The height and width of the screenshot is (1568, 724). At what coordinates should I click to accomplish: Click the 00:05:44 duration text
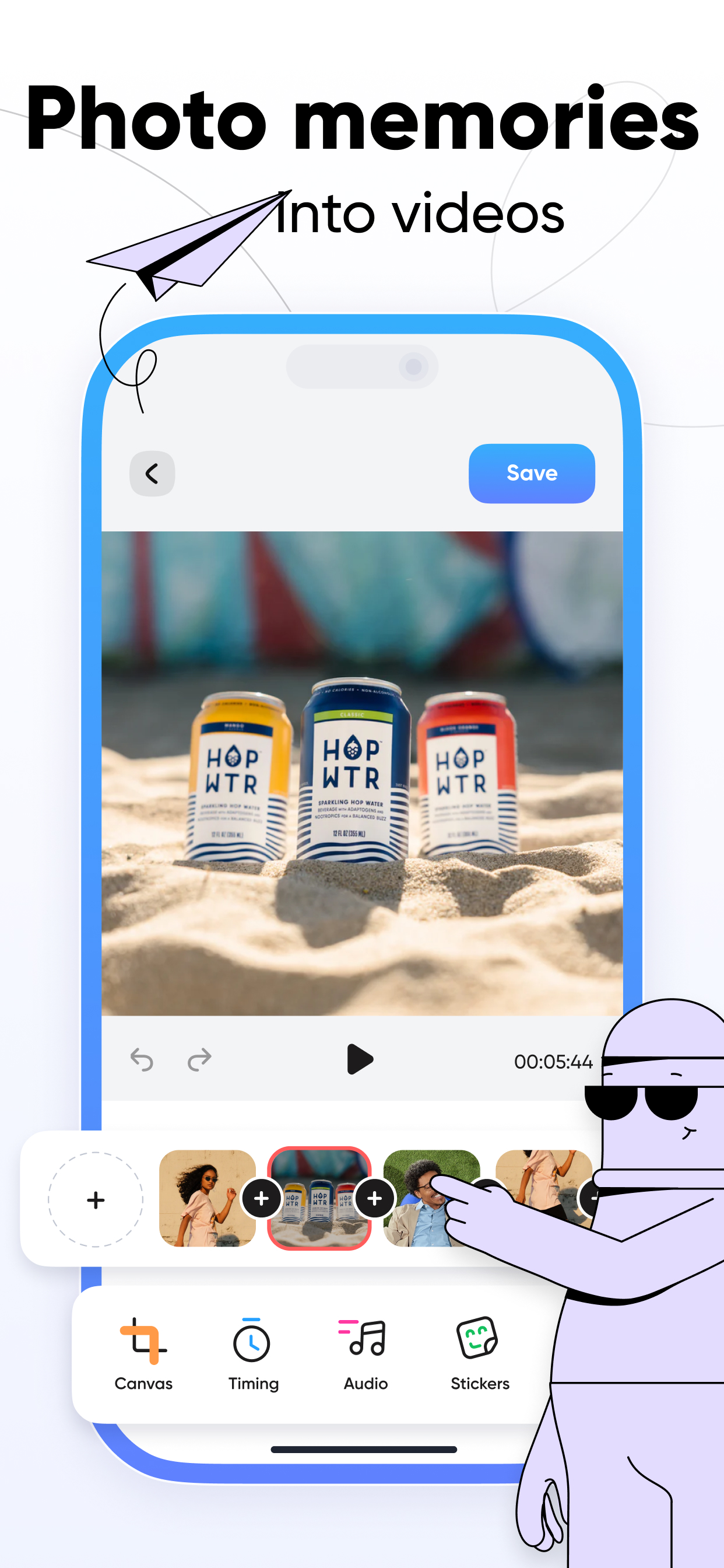pyautogui.click(x=553, y=1062)
